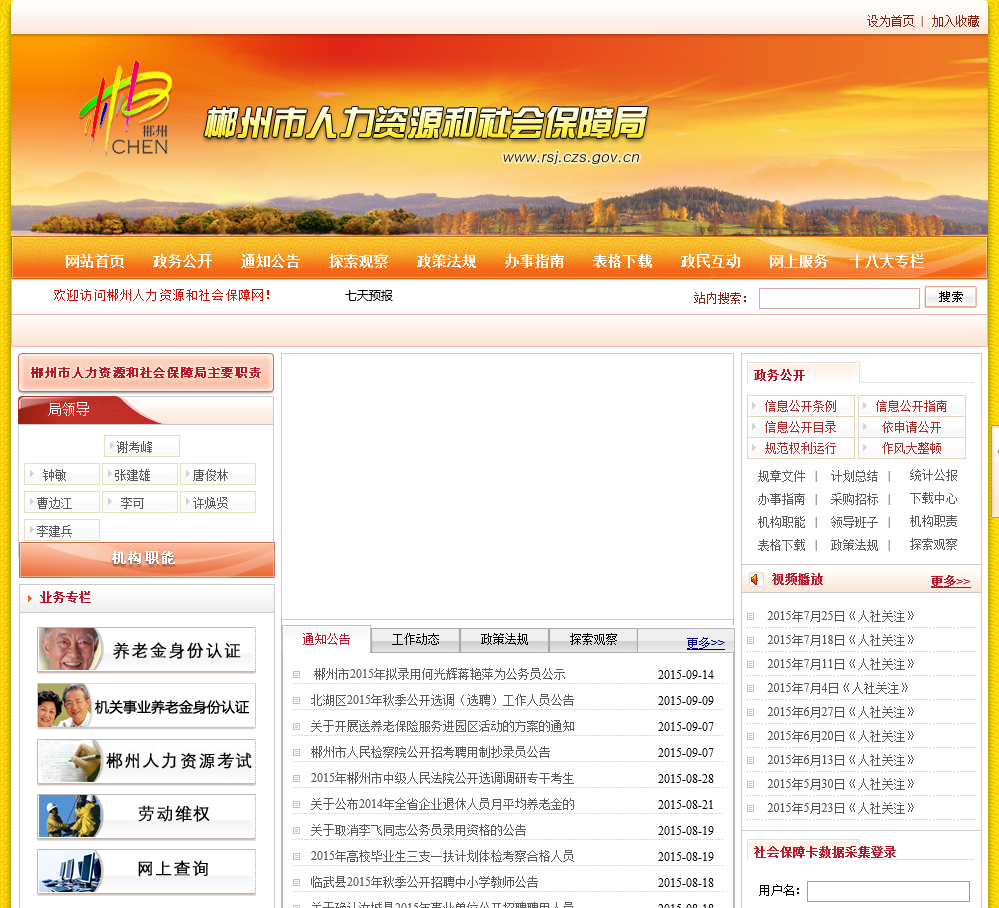Select leader 曹边江
Screen dimensions: 999x908
point(62,503)
